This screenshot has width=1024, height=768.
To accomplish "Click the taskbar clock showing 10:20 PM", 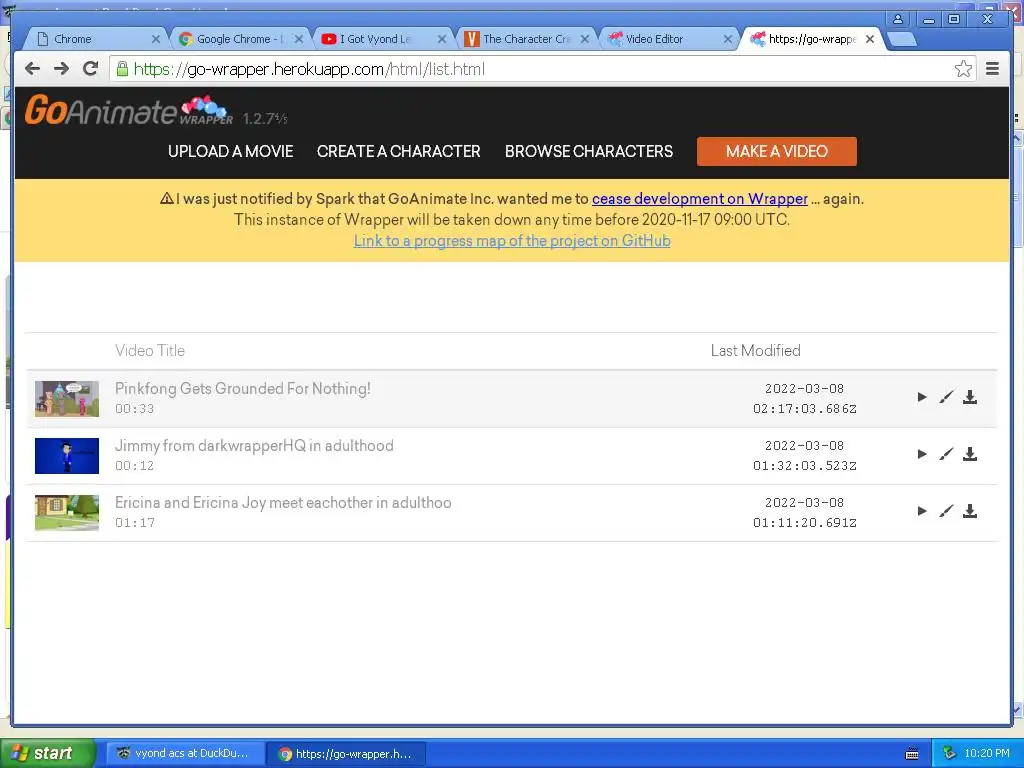I will click(987, 754).
